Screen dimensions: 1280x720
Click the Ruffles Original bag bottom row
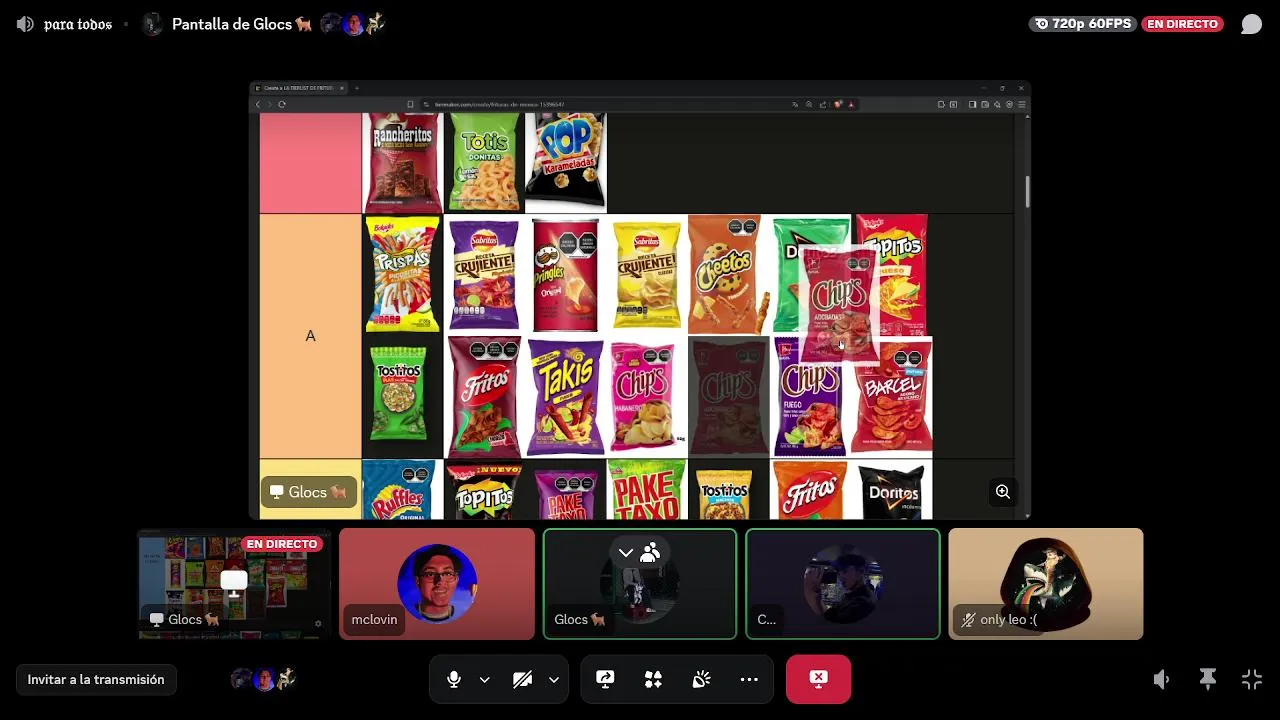[402, 490]
